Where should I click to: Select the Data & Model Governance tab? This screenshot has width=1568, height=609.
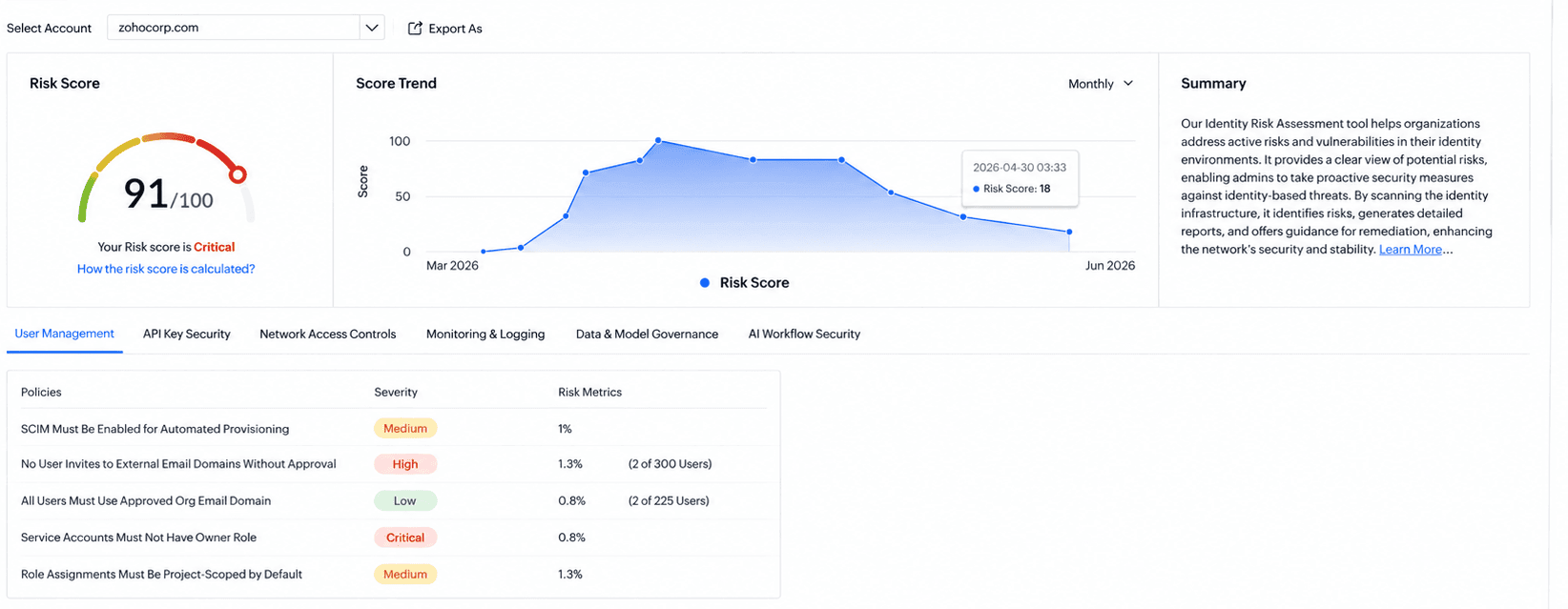pyautogui.click(x=647, y=335)
